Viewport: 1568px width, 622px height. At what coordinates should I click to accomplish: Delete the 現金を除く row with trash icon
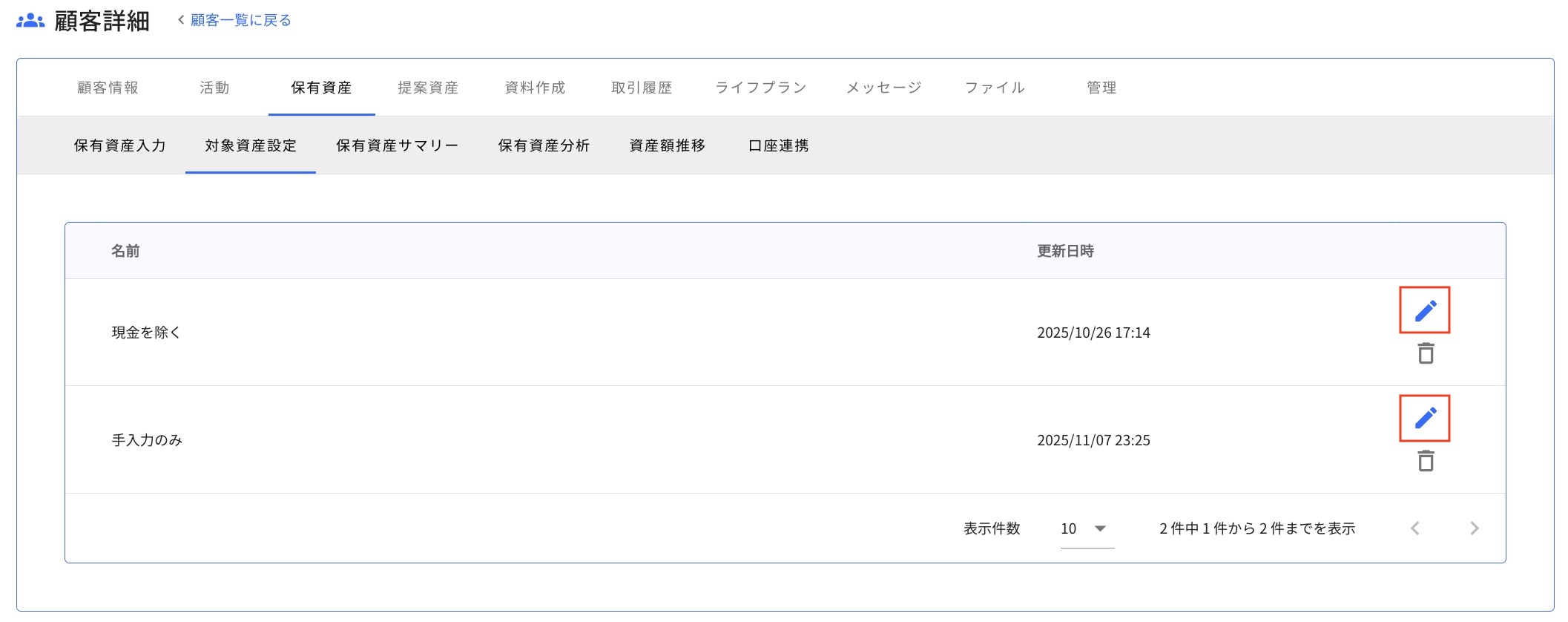coord(1426,353)
